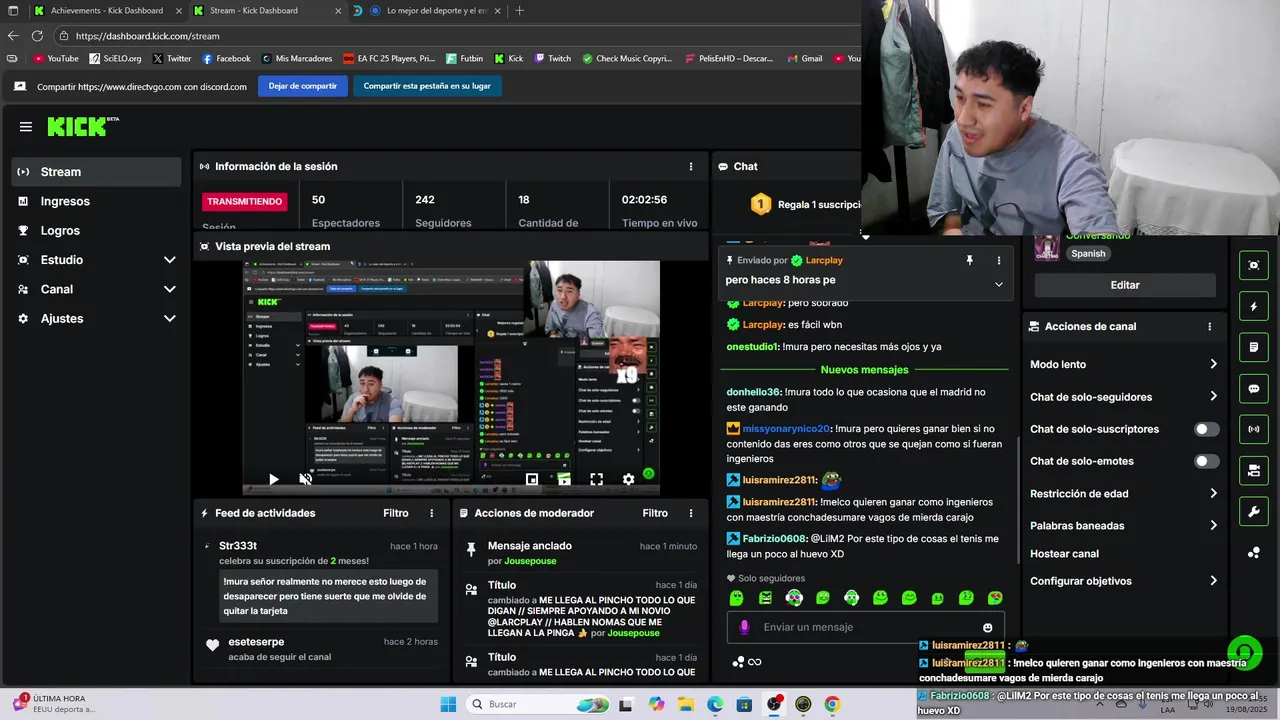This screenshot has width=1280, height=720.
Task: Open wrench tools icon in right sidebar
Action: pyautogui.click(x=1253, y=512)
